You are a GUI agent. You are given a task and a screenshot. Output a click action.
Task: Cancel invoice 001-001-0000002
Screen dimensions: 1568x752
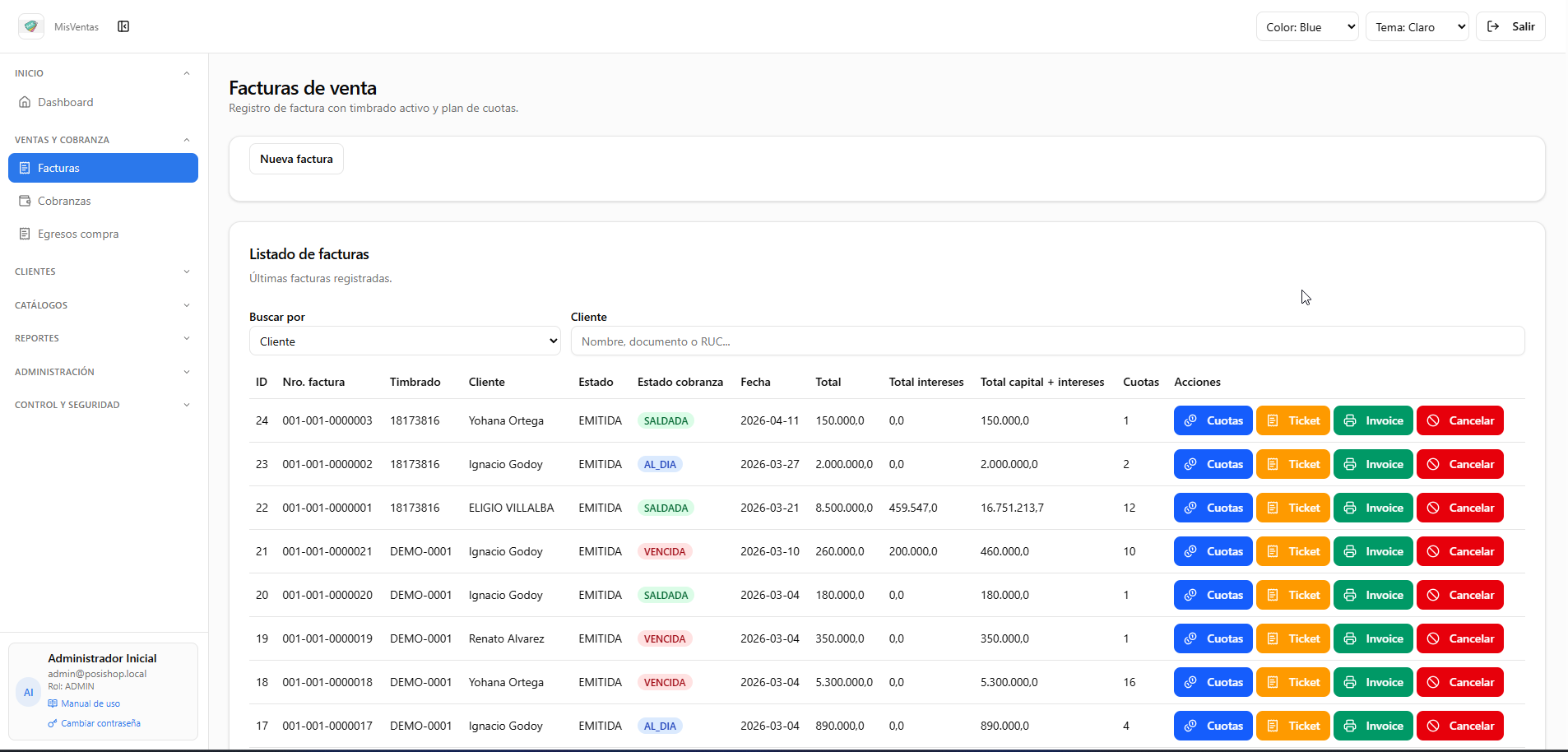coord(1460,464)
